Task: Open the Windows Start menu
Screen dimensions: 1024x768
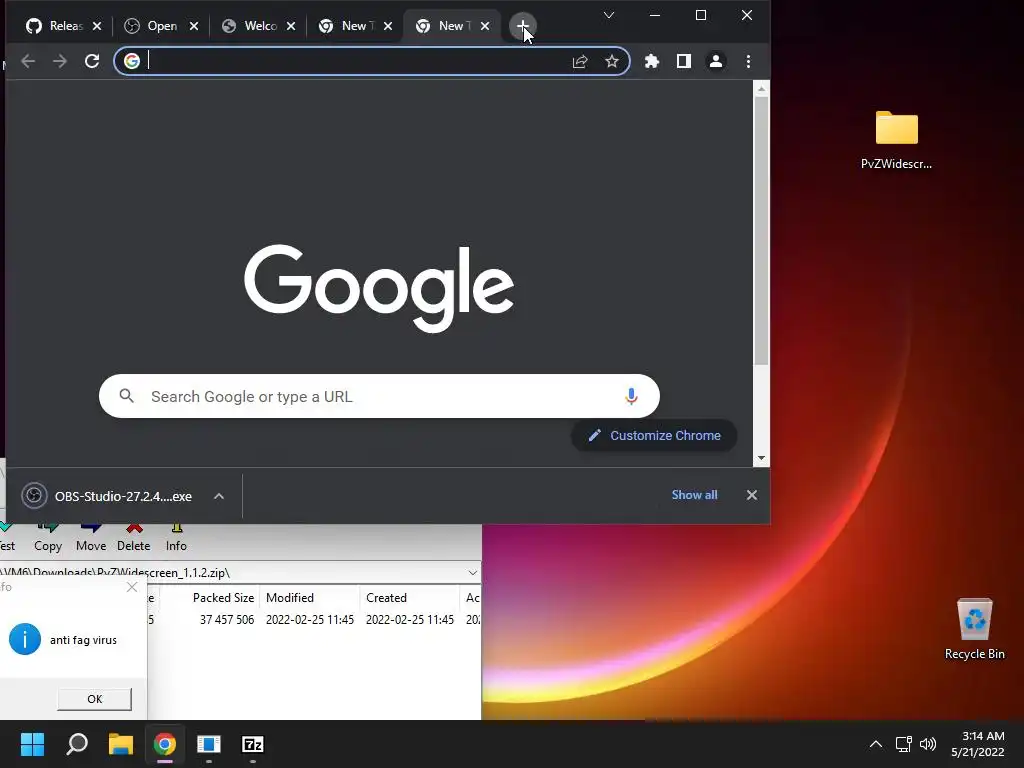Action: (32, 744)
